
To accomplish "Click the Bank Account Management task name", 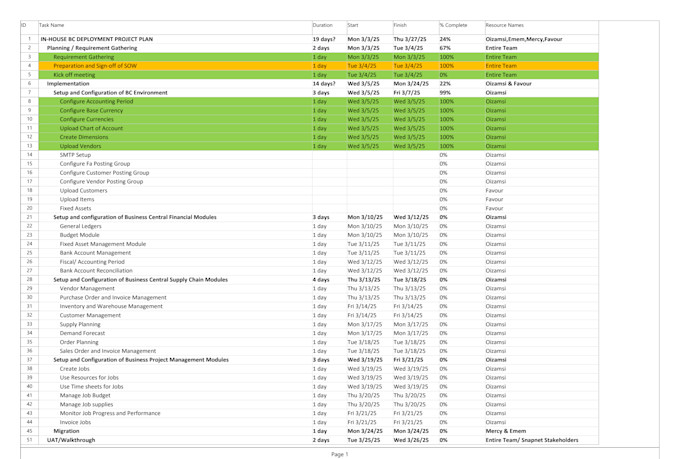I will [x=95, y=253].
